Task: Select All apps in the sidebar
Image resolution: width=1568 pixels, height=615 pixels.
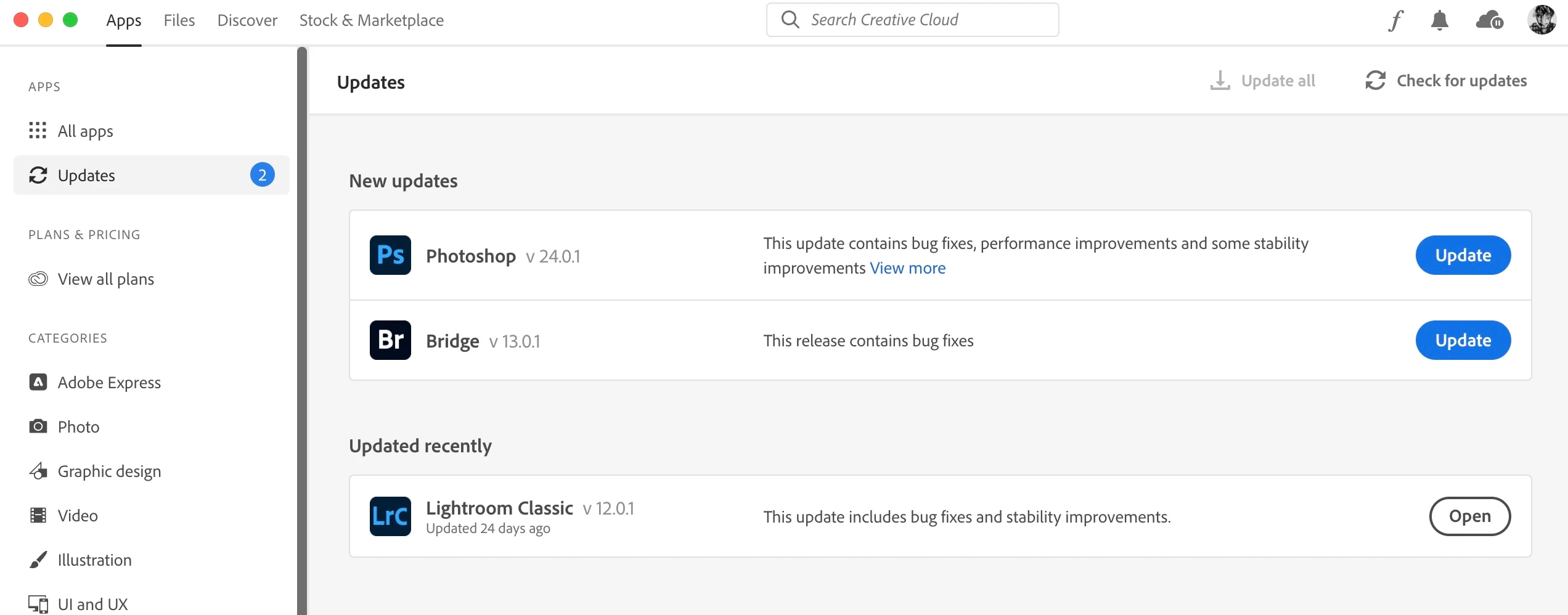Action: click(85, 131)
